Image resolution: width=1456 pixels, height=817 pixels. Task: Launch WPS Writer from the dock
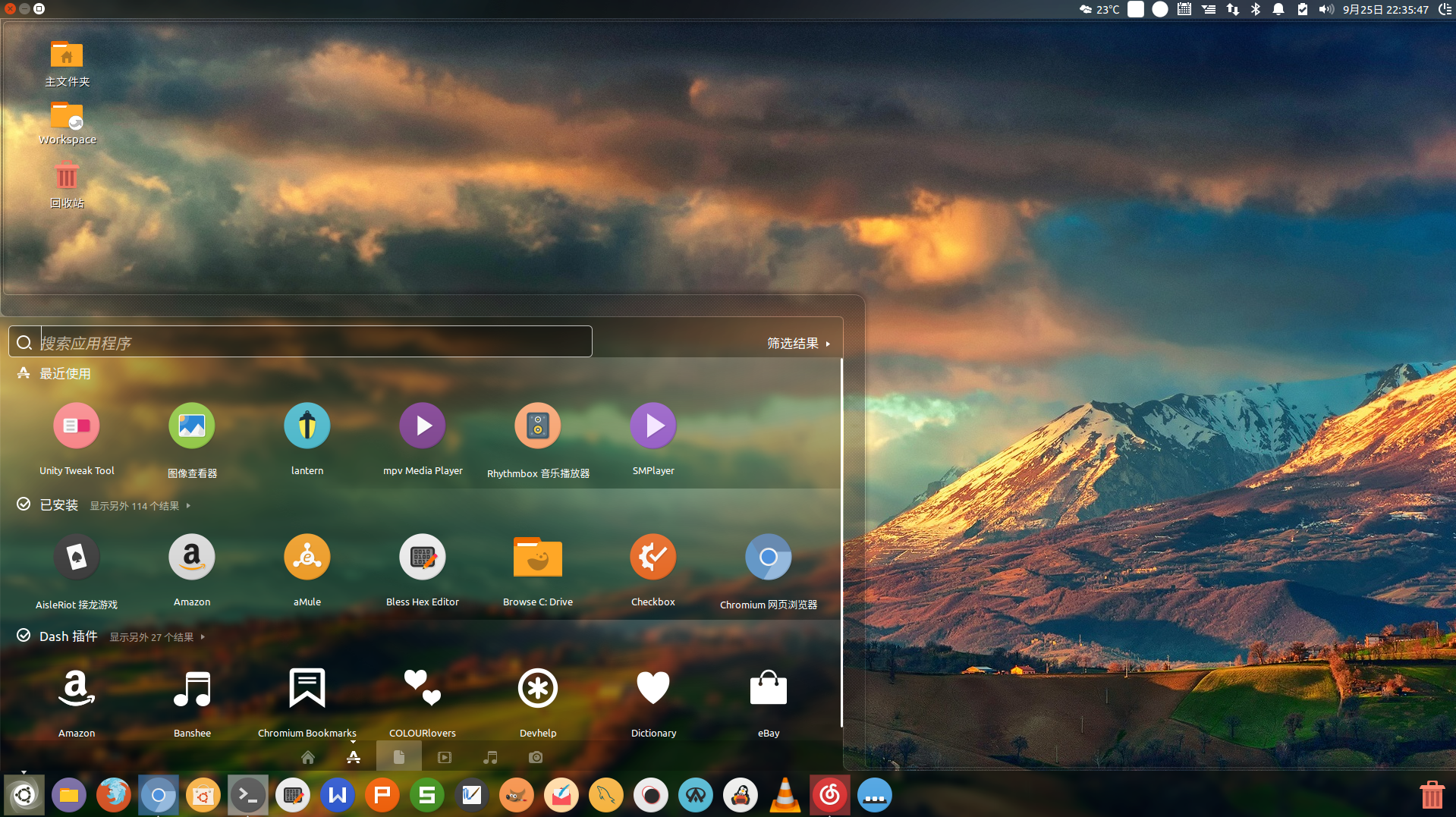(x=338, y=795)
